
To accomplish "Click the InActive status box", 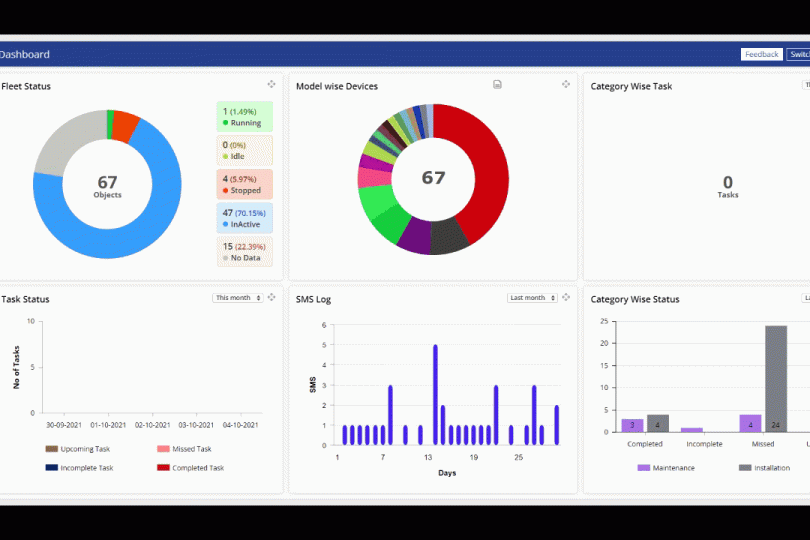I will tap(244, 218).
